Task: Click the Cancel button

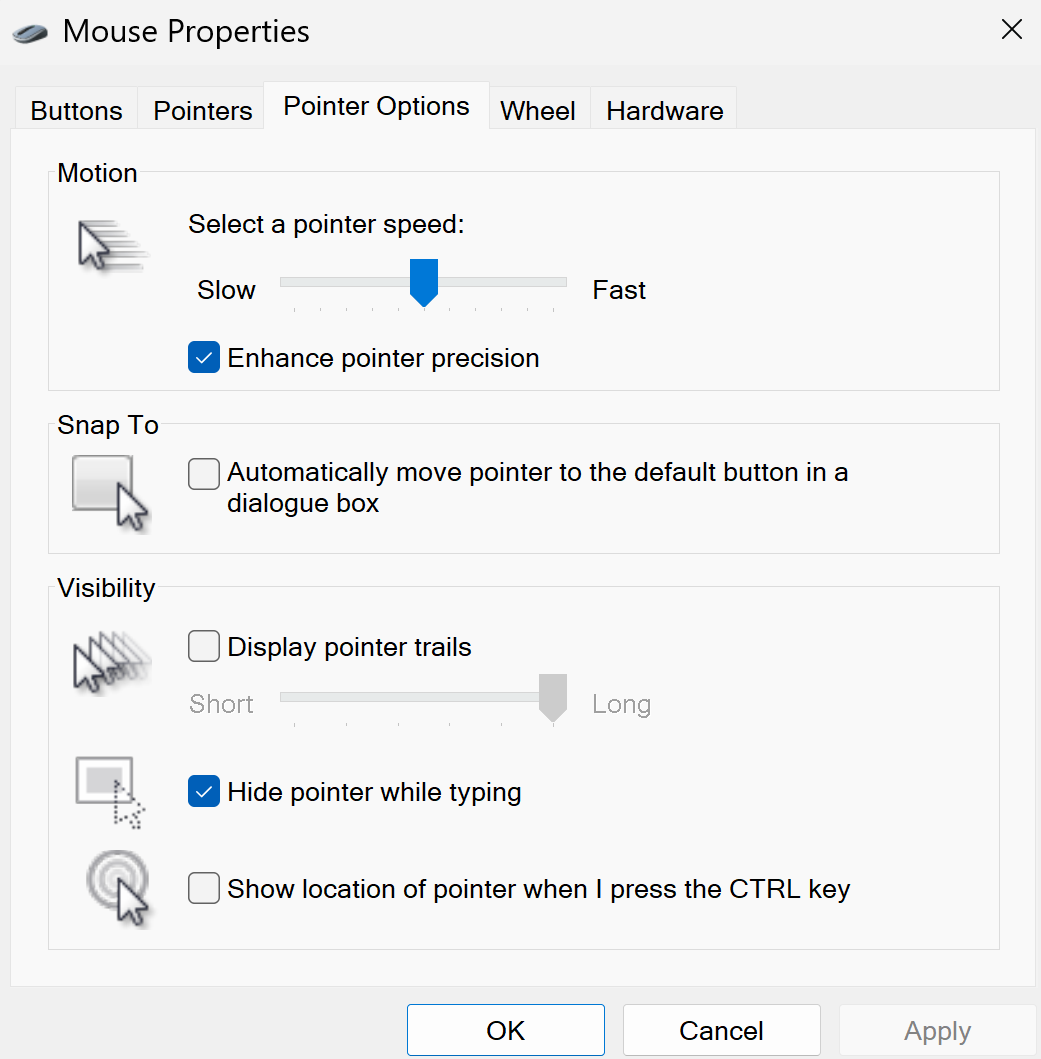Action: 721,1030
